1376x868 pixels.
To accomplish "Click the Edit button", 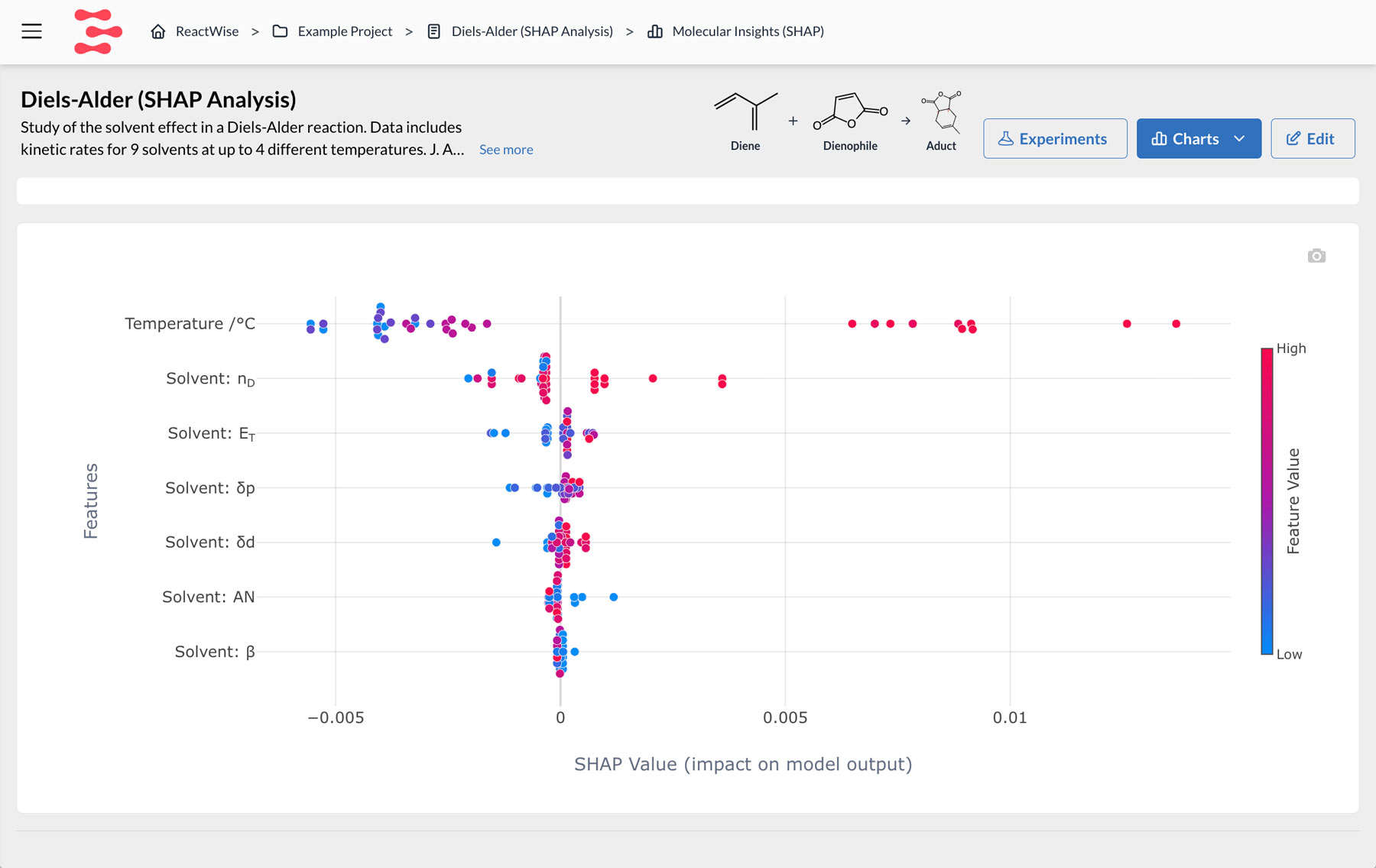I will pyautogui.click(x=1313, y=138).
